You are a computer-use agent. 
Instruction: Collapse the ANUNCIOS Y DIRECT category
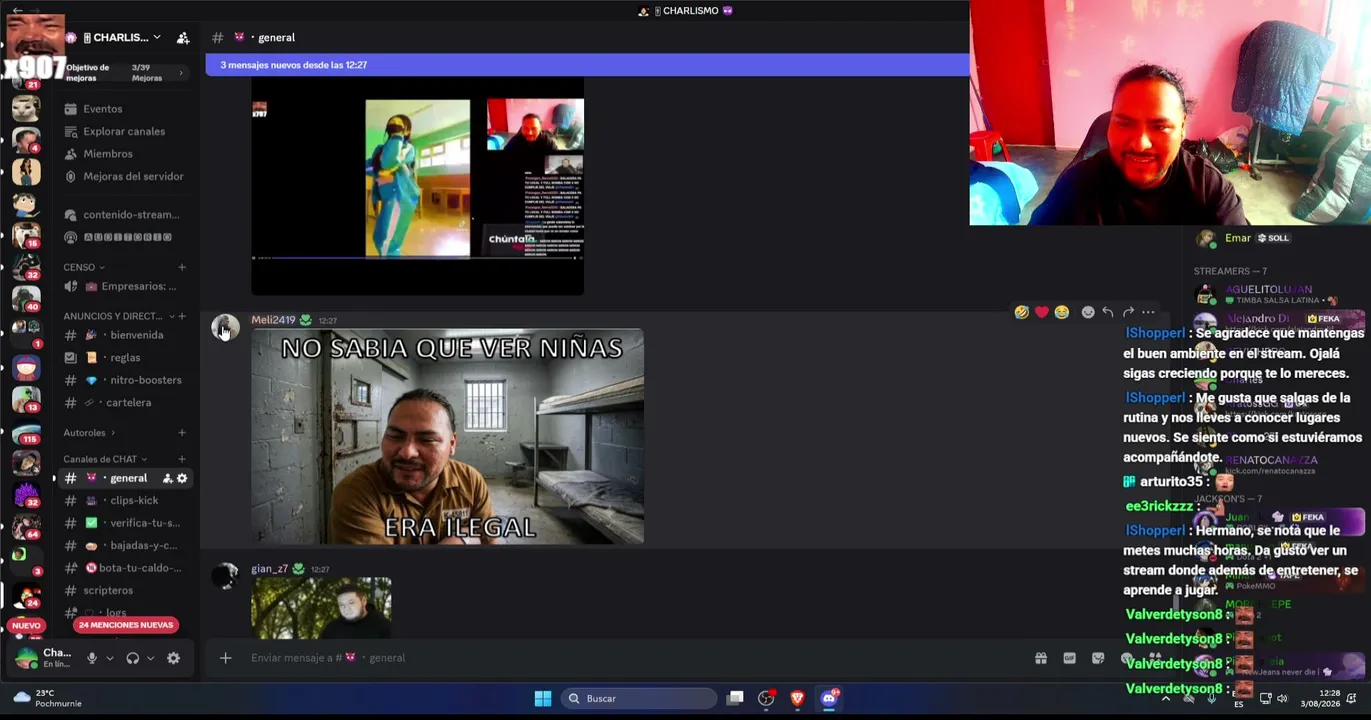(118, 316)
